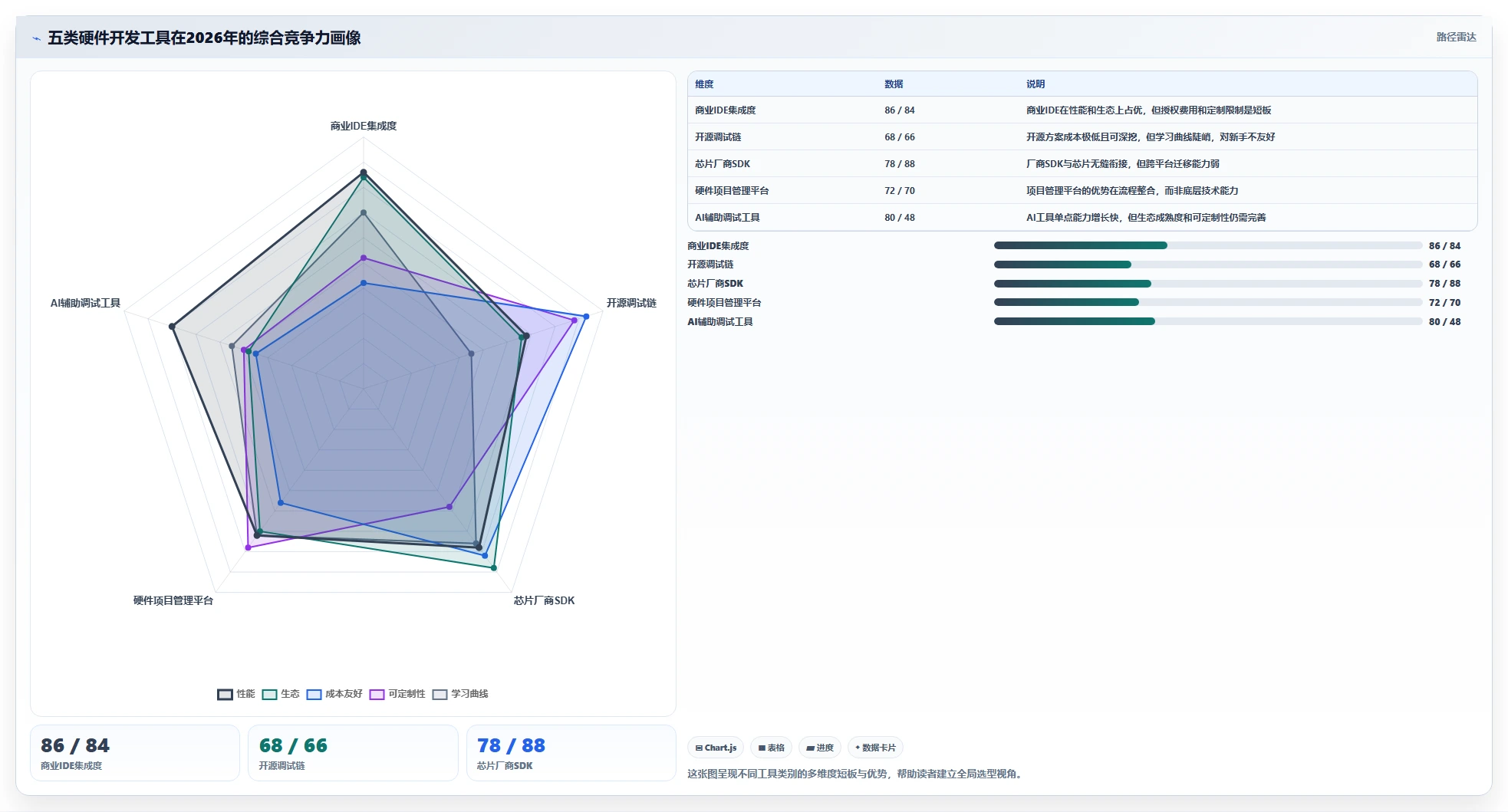Toggle the 可定制性 legend item
This screenshot has width=1508, height=812.
(x=397, y=694)
